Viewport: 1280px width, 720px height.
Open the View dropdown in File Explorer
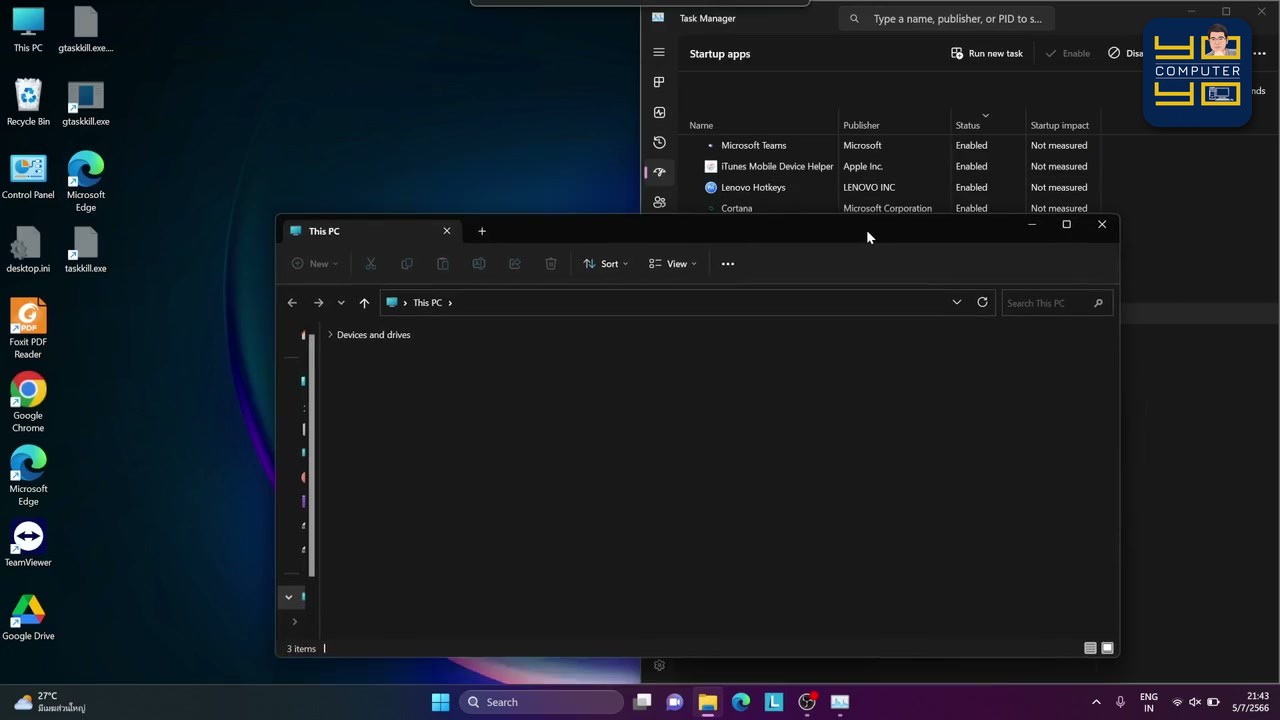point(673,264)
